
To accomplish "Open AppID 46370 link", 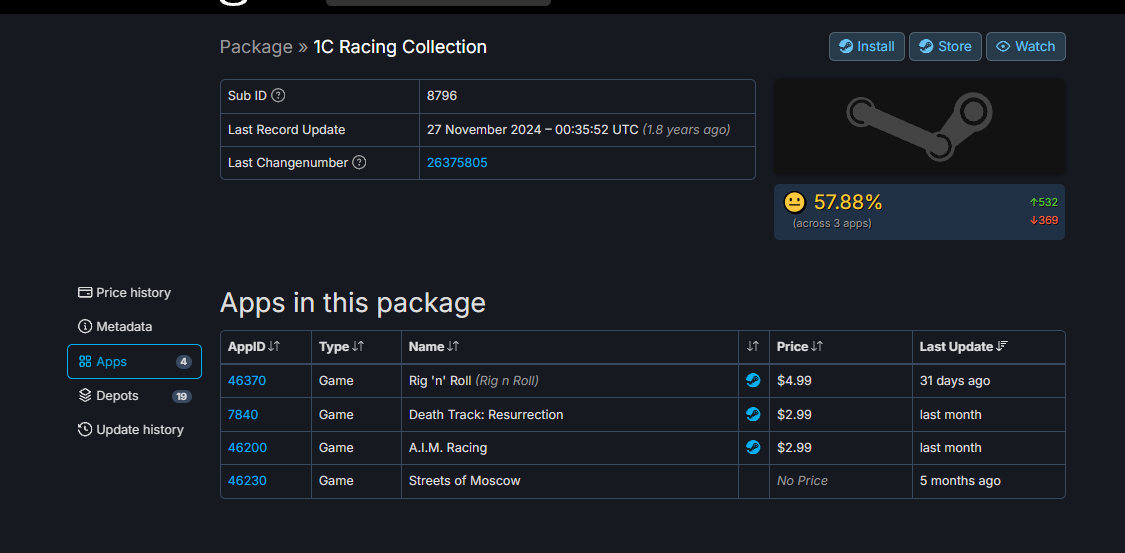I will [x=247, y=381].
